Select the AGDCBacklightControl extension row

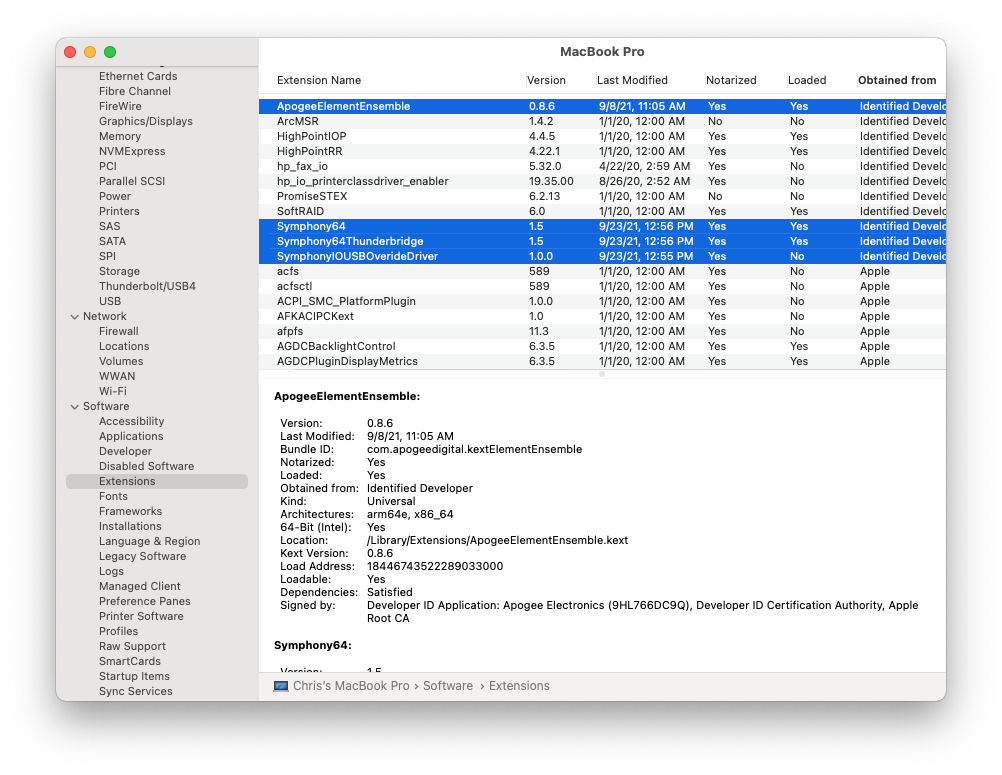point(602,347)
